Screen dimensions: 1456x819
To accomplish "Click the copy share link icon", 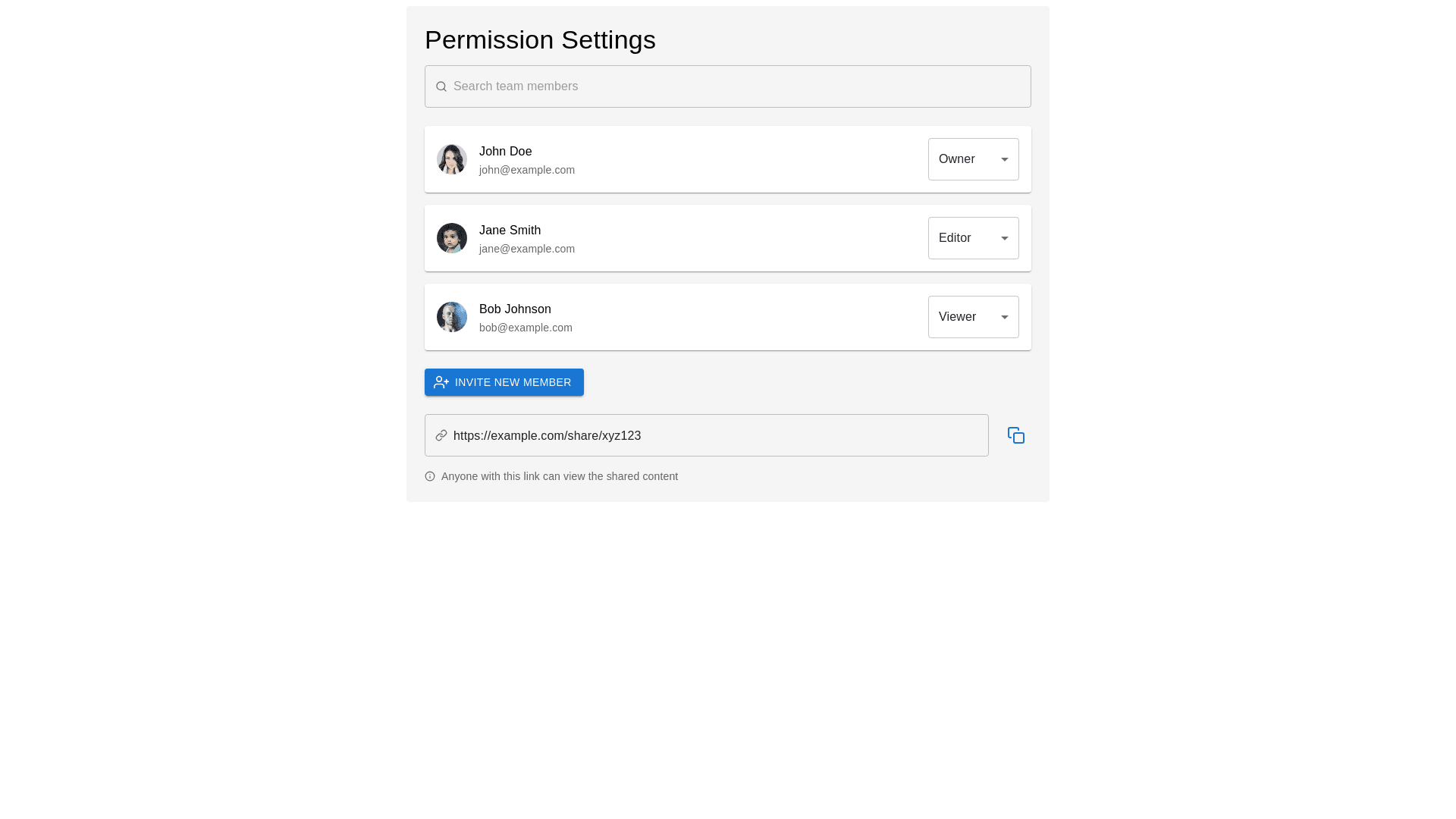I will tap(1016, 435).
